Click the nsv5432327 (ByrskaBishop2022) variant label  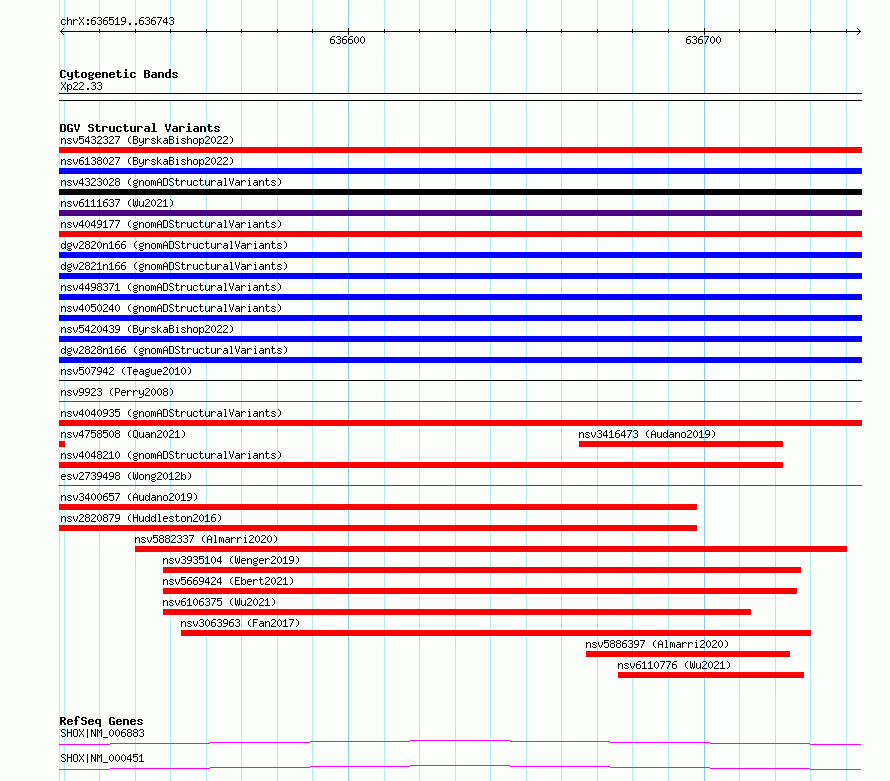pyautogui.click(x=147, y=140)
